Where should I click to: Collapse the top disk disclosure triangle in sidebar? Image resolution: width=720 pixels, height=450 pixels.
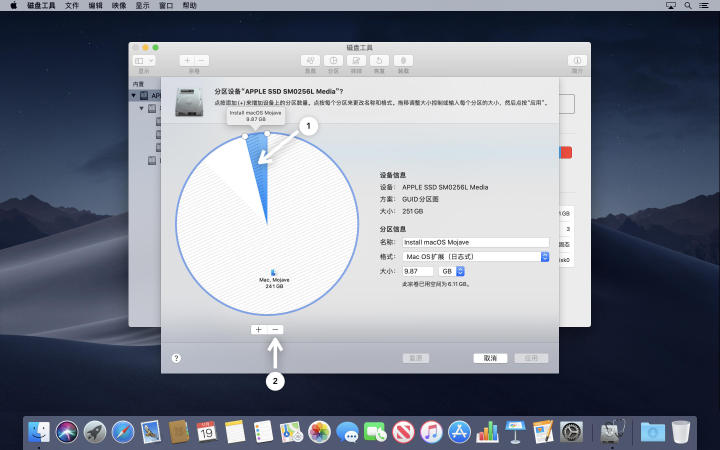click(134, 96)
